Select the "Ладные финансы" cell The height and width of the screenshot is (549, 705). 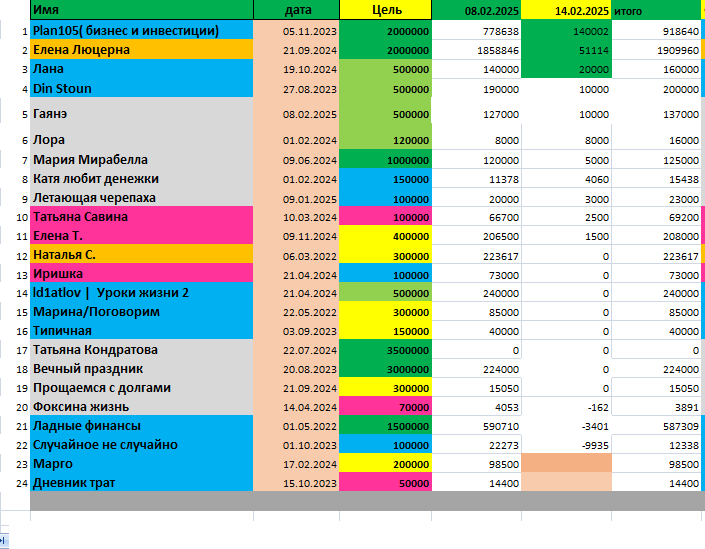[142, 425]
